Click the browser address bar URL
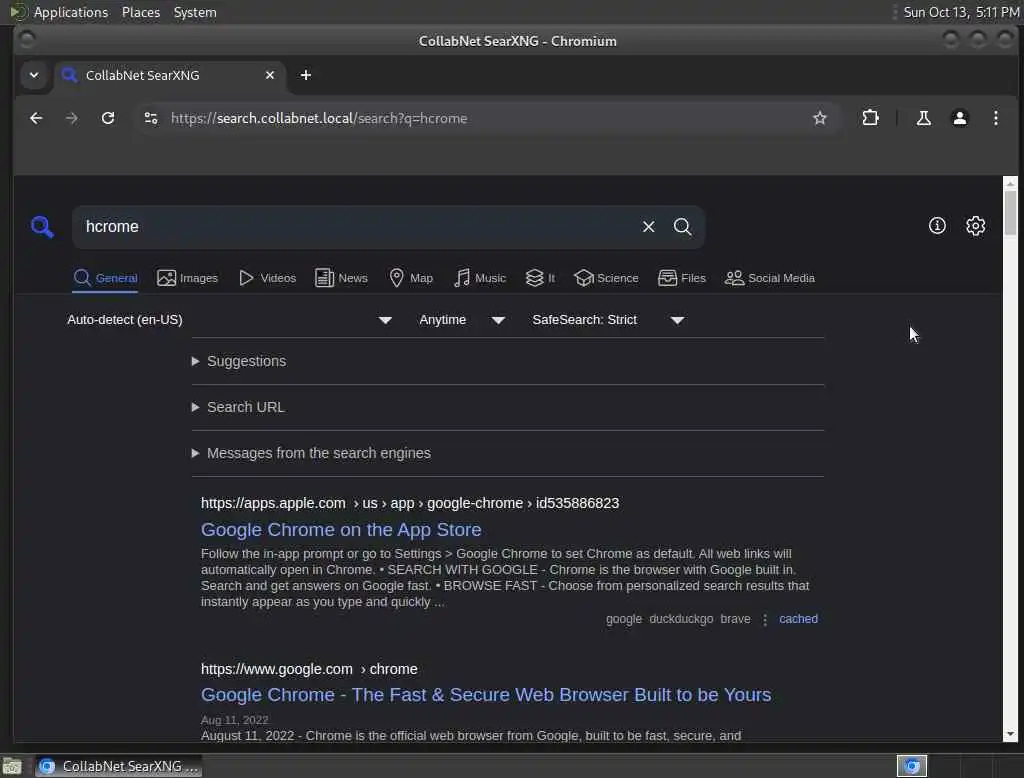This screenshot has width=1024, height=778. pos(319,118)
